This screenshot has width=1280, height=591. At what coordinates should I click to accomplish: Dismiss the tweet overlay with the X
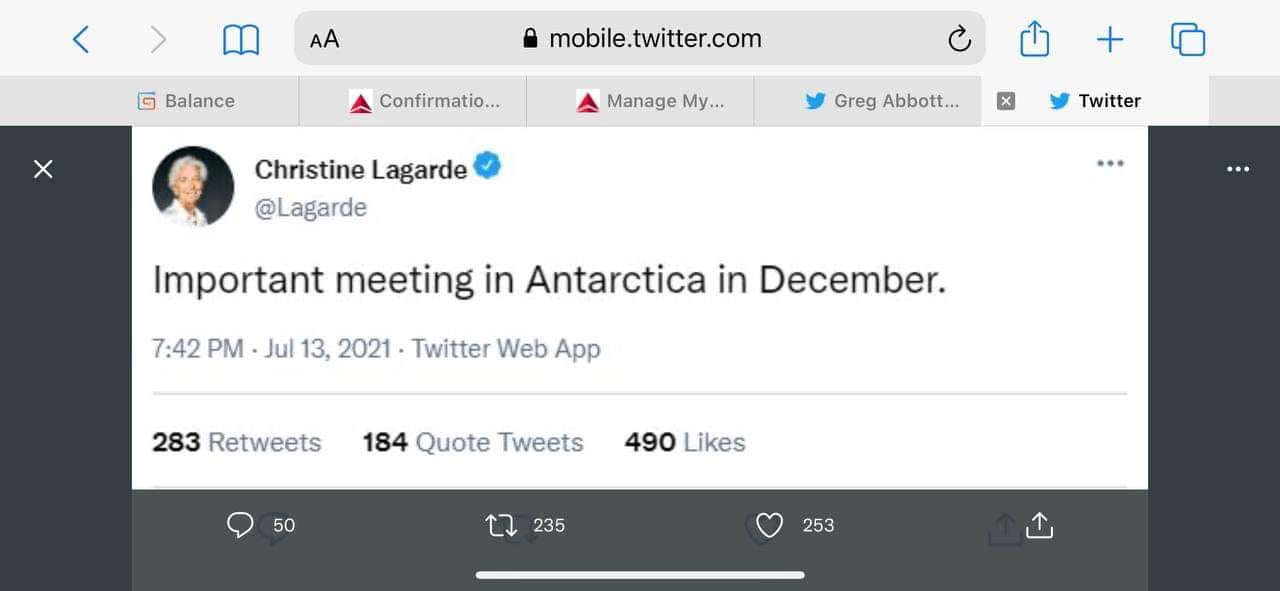point(43,169)
